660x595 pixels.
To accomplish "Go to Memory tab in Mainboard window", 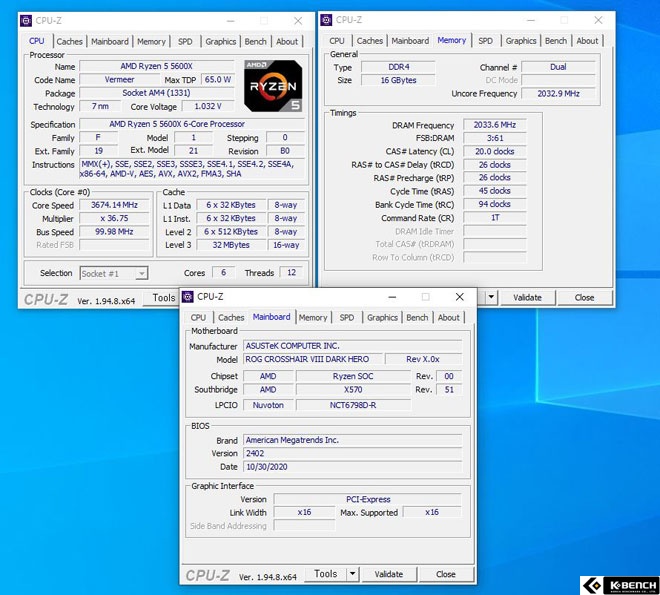I will [313, 318].
